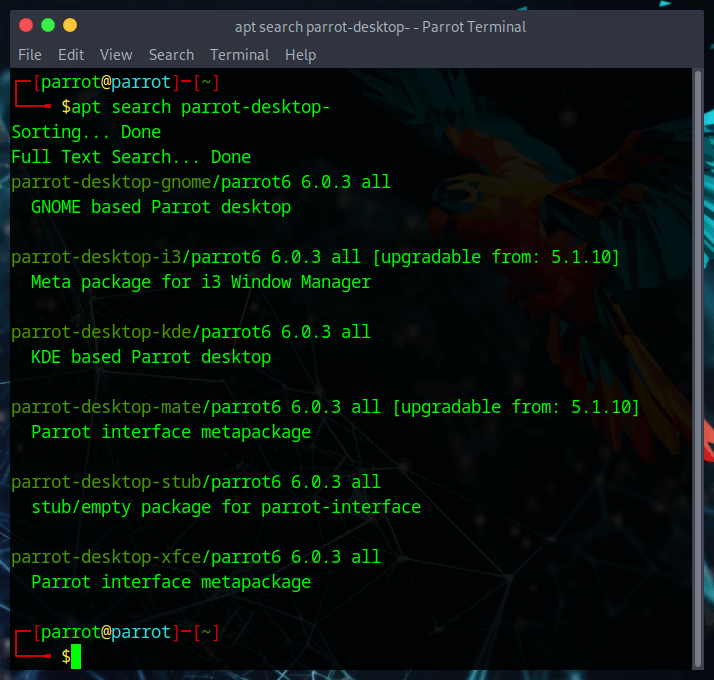Open the Edit menu
Viewport: 714px width, 680px height.
pos(71,55)
